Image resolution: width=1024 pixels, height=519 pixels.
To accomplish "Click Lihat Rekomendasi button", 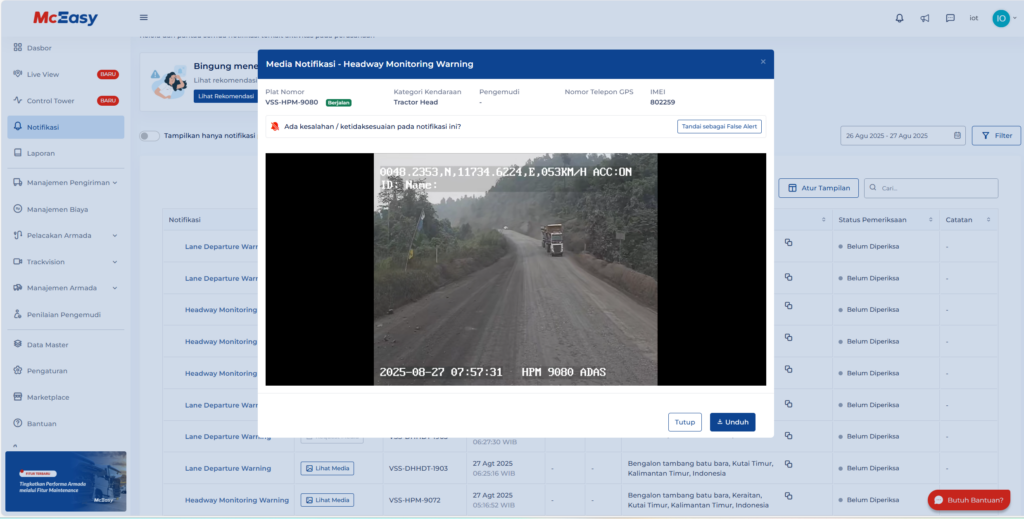I will 224,97.
